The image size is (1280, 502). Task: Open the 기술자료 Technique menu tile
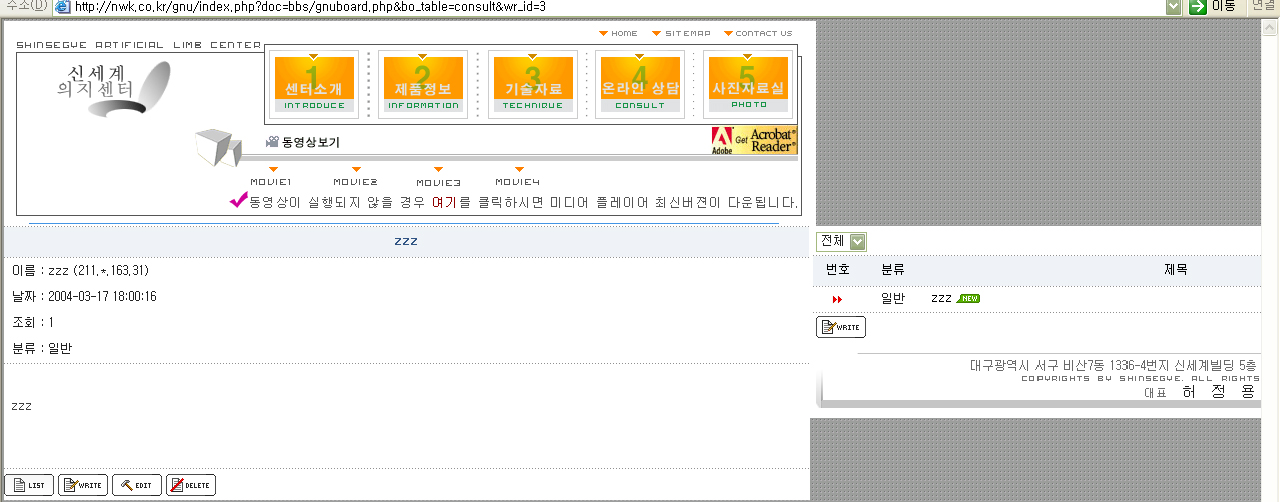[533, 84]
